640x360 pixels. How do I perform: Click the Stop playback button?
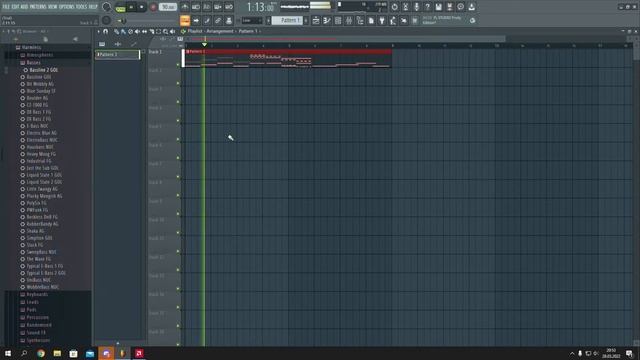tap(142, 7)
